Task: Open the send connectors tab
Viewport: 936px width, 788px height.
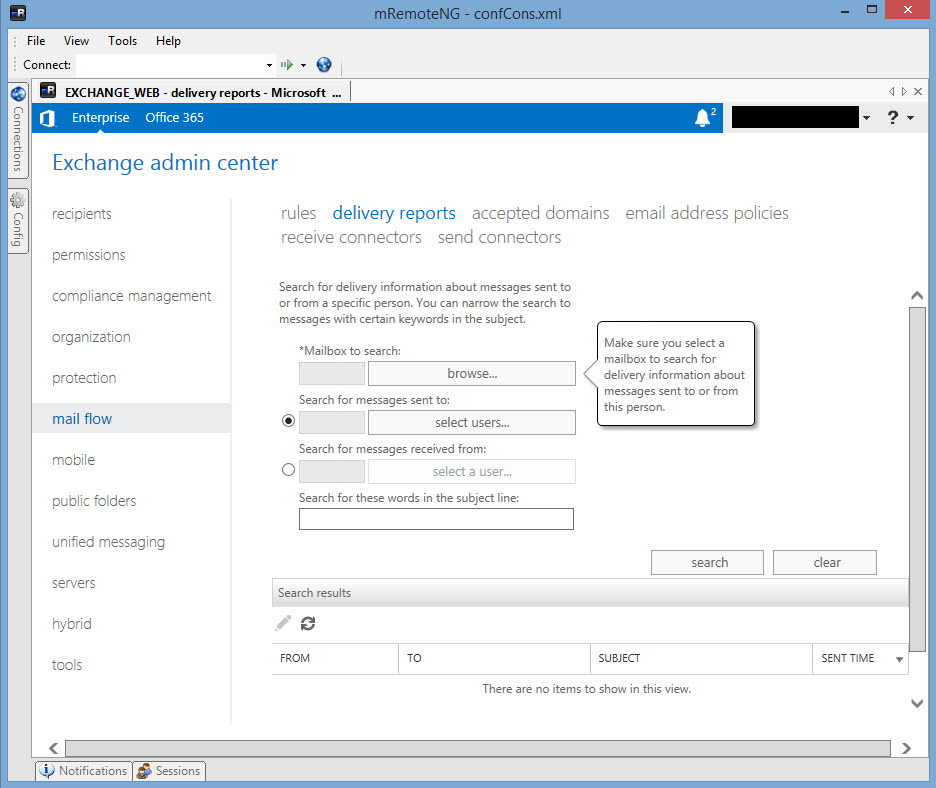Action: [x=499, y=237]
